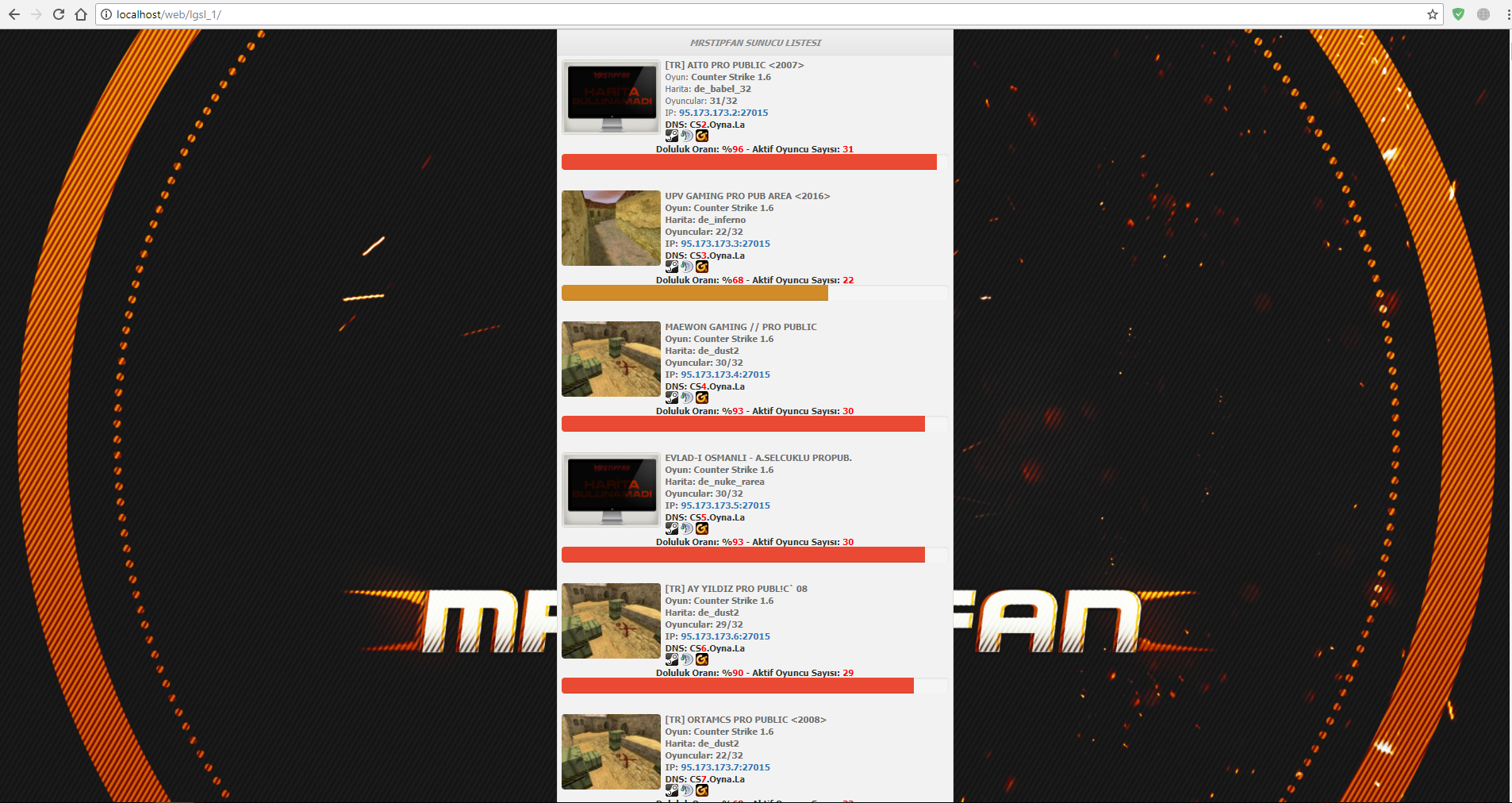
Task: Bookmark this page with star icon
Action: coord(1433,14)
